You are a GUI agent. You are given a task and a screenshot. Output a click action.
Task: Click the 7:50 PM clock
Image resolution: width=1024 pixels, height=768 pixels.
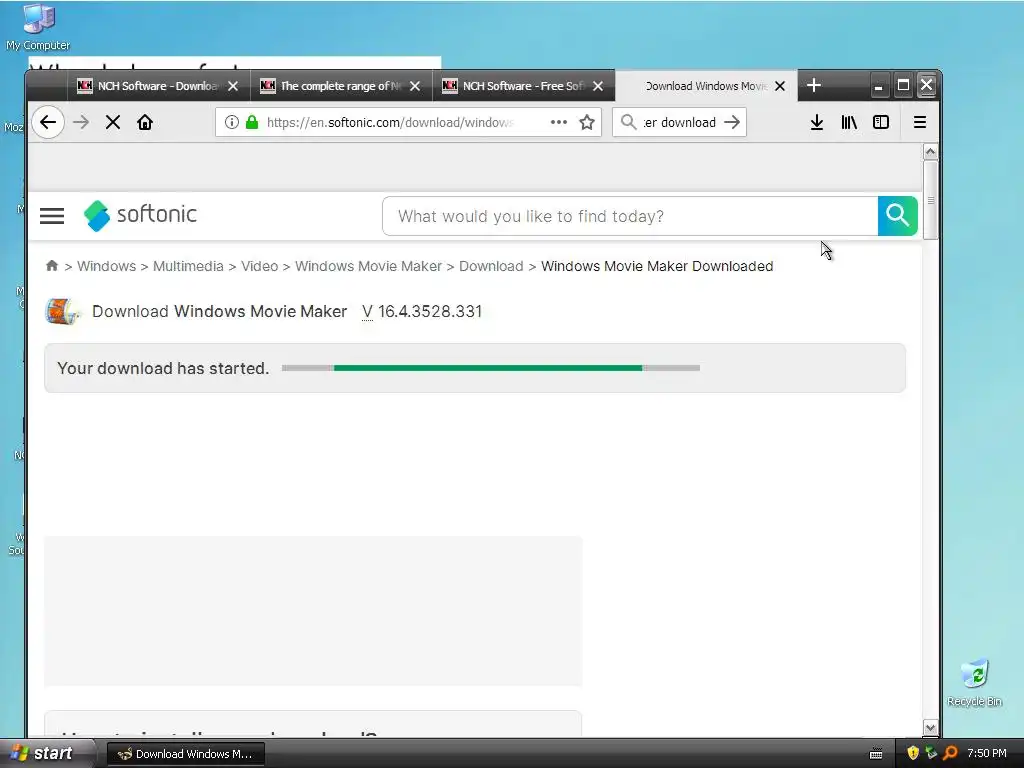987,753
